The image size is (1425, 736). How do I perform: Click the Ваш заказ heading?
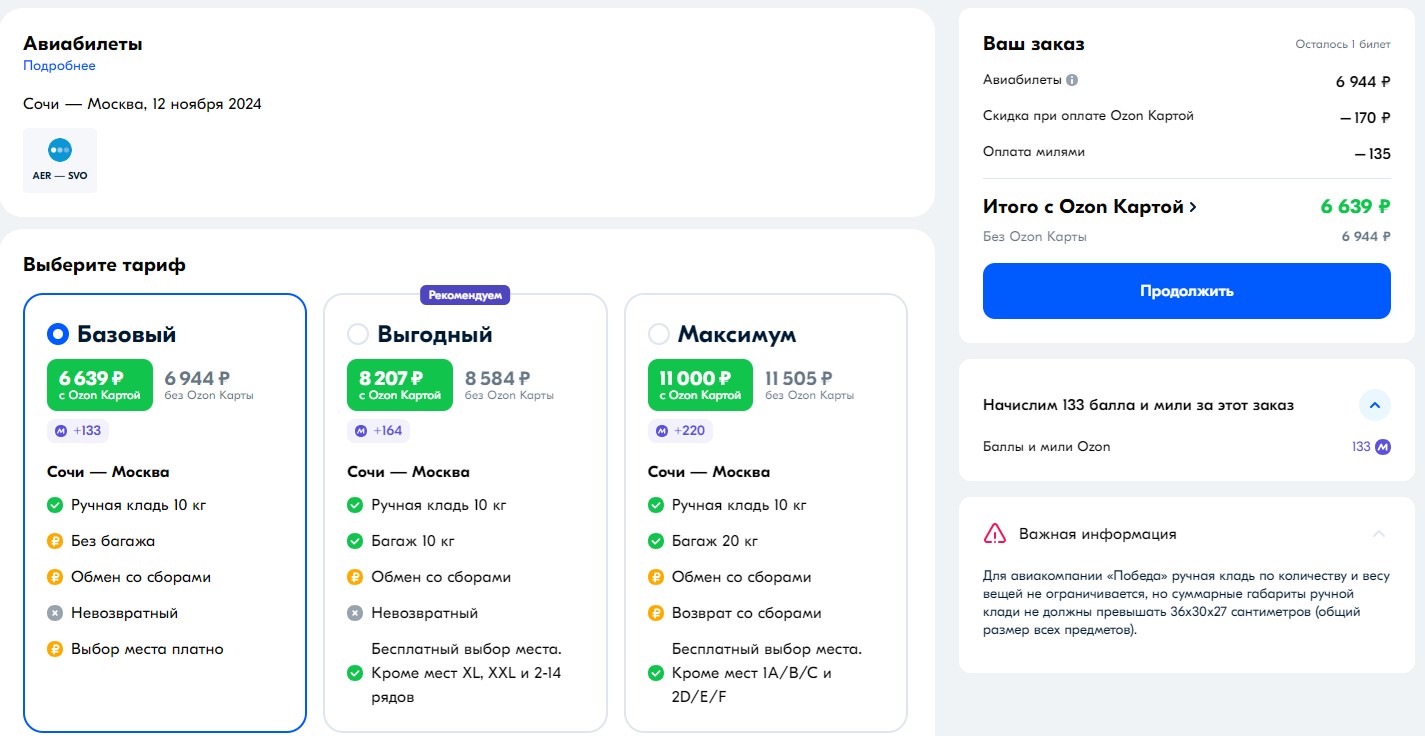pos(1034,44)
